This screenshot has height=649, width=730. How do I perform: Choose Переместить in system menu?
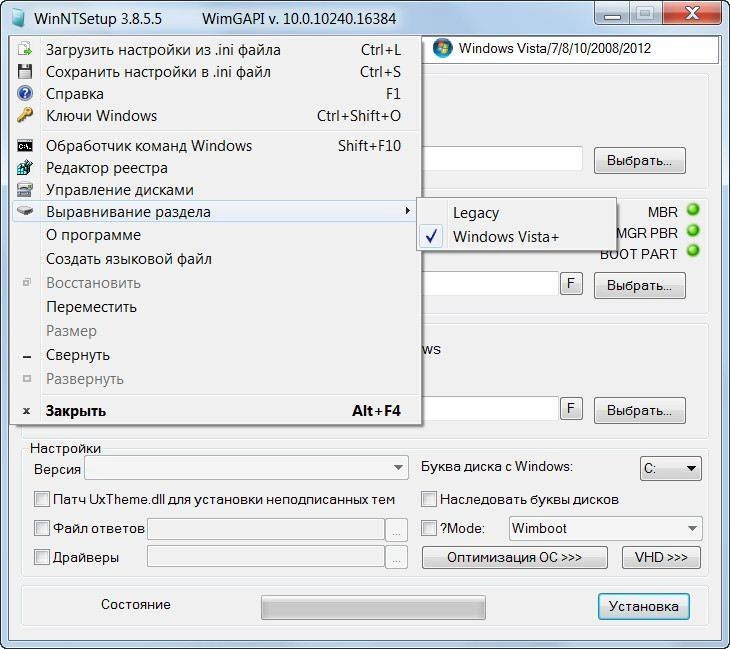pyautogui.click(x=216, y=307)
